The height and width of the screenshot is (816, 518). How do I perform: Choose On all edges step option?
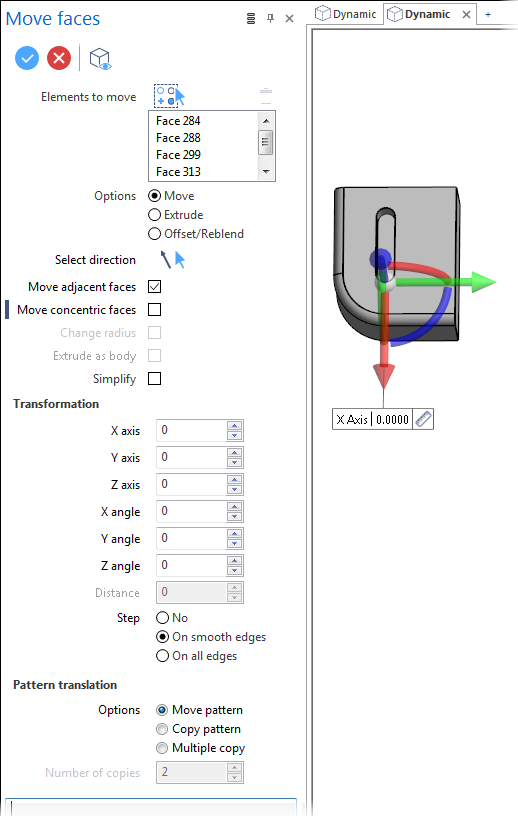163,656
